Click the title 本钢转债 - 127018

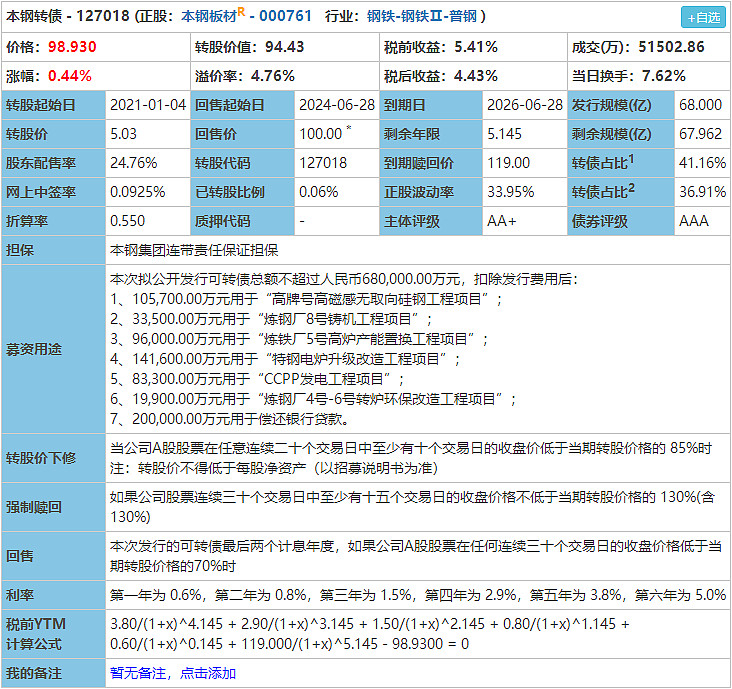click(67, 16)
